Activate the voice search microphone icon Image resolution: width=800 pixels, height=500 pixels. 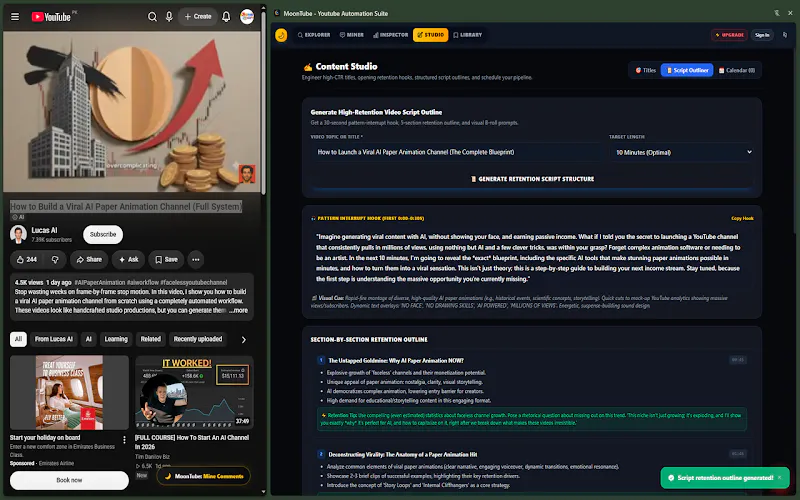(169, 17)
